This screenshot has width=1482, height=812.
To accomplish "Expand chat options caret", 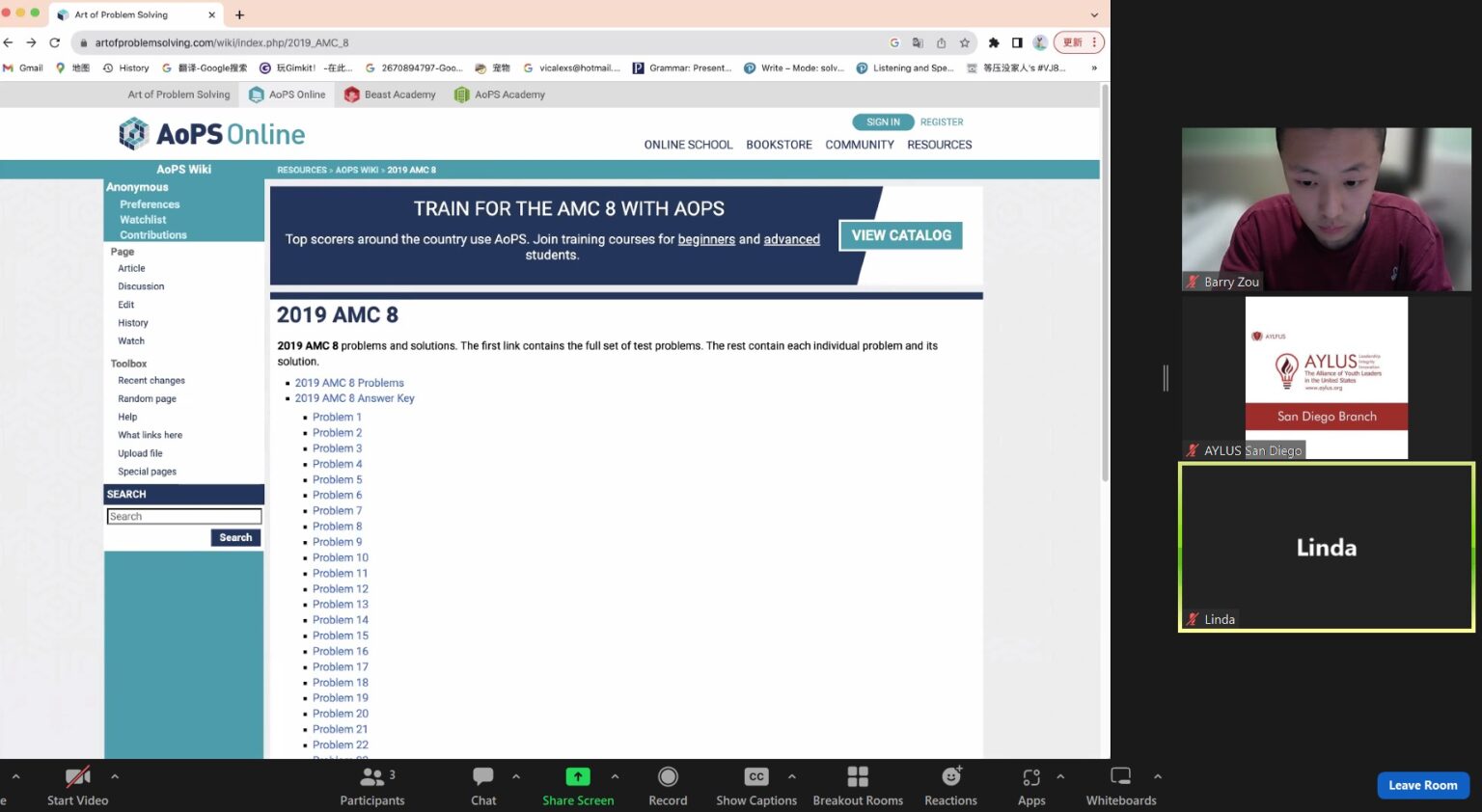I will (x=516, y=775).
